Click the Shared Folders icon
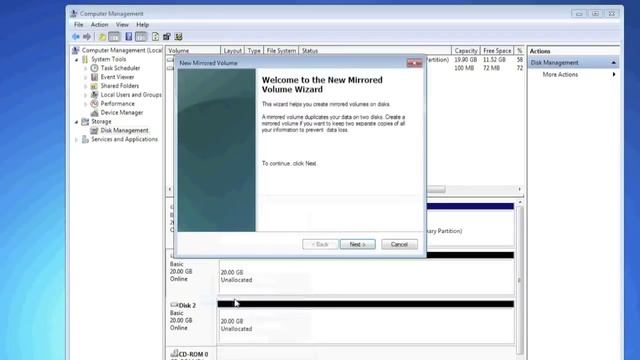This screenshot has height=360, width=640. point(94,86)
